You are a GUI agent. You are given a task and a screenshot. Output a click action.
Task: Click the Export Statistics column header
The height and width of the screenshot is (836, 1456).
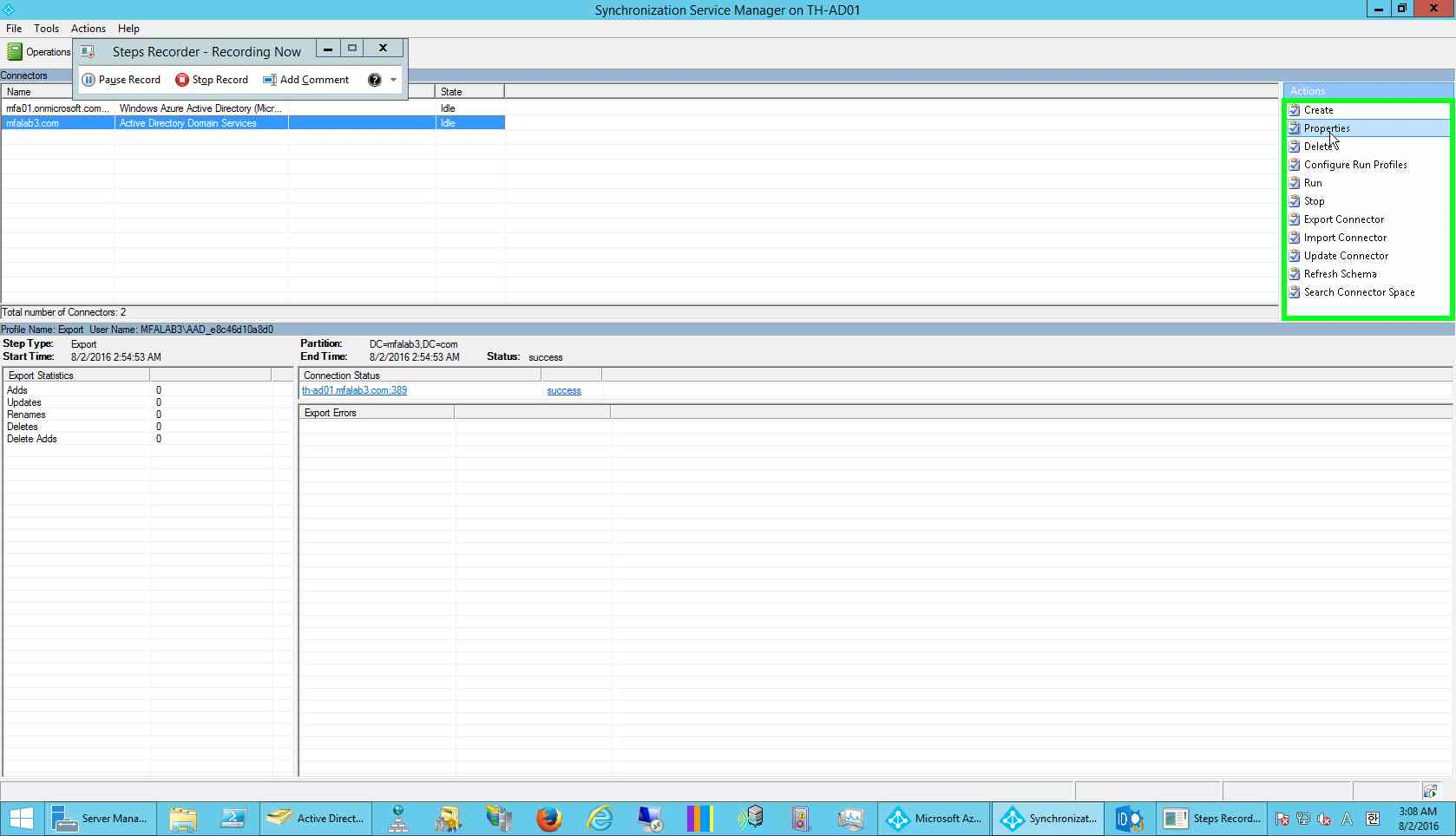(x=76, y=376)
